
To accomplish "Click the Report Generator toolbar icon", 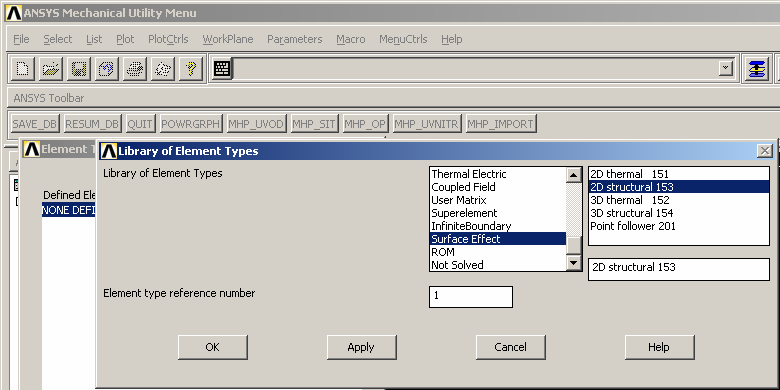I will click(163, 69).
